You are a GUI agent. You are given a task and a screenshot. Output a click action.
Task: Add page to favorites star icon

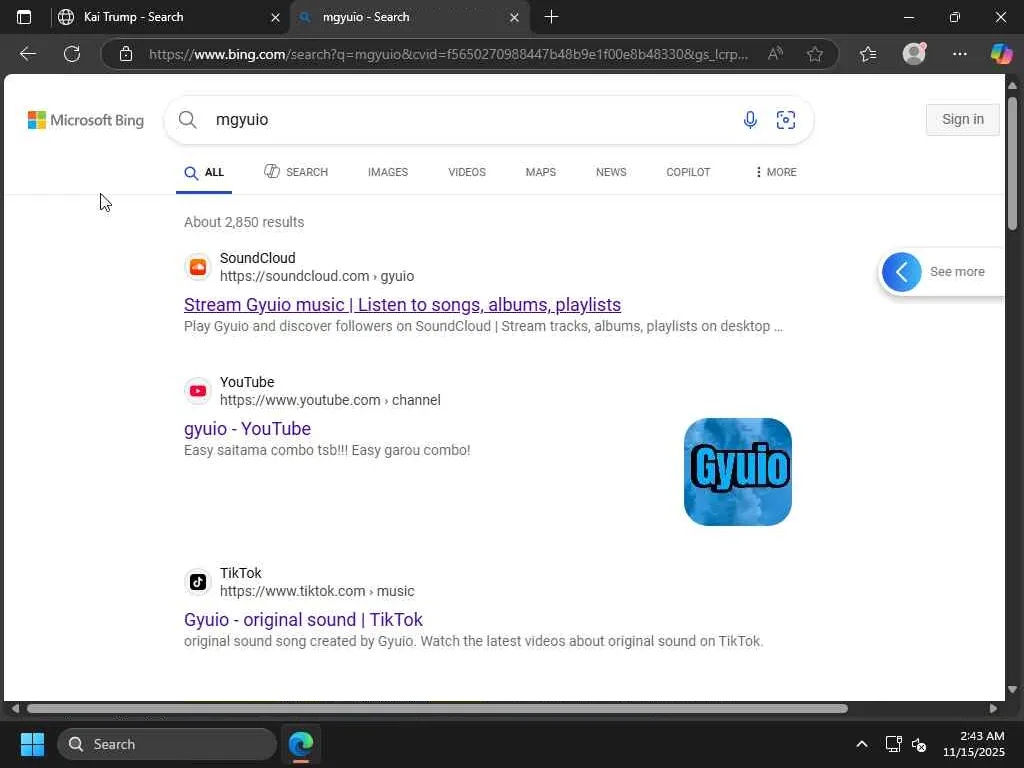coord(814,54)
